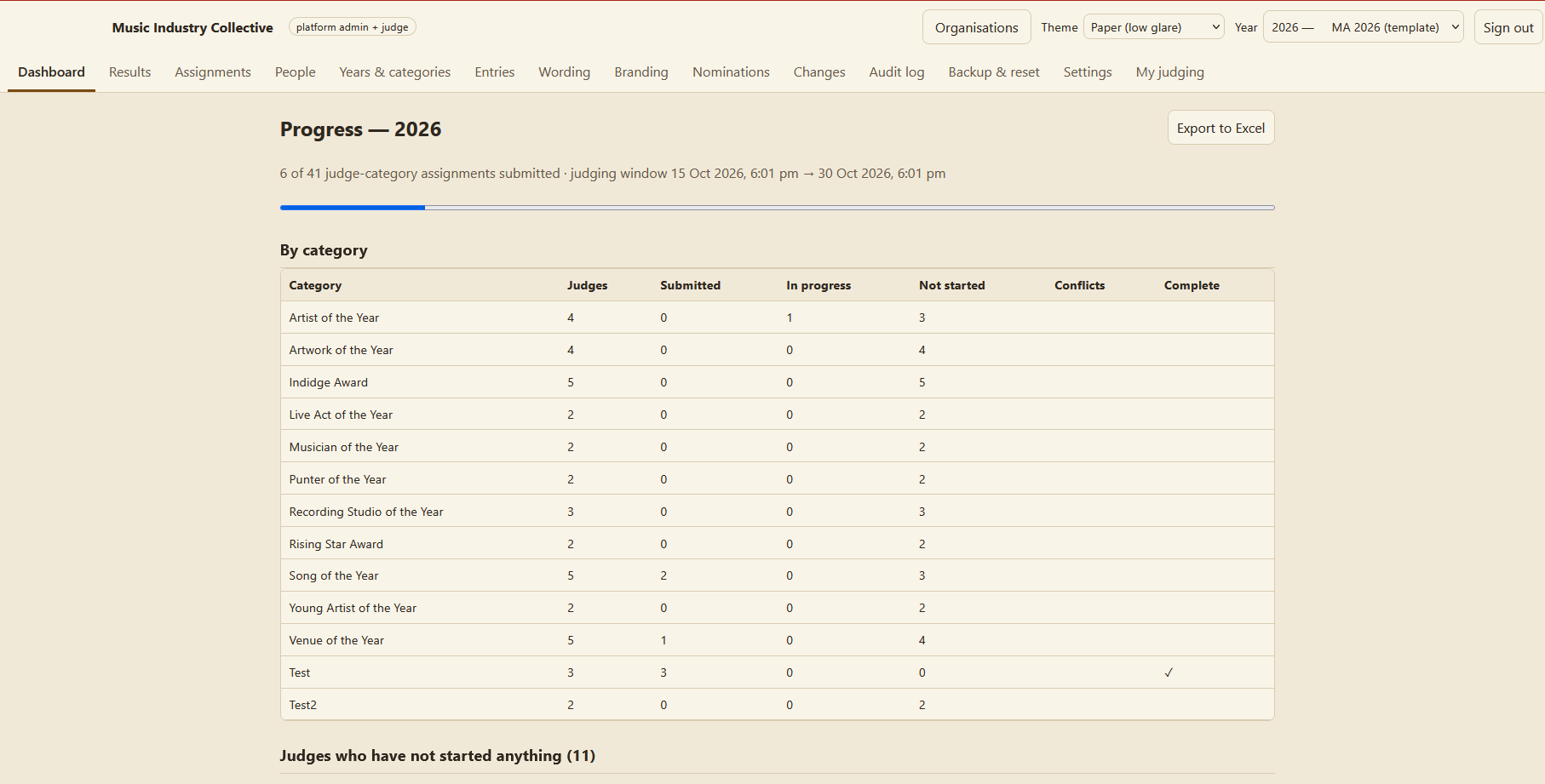Click the Conflicts column header
1545x784 pixels.
click(x=1079, y=285)
